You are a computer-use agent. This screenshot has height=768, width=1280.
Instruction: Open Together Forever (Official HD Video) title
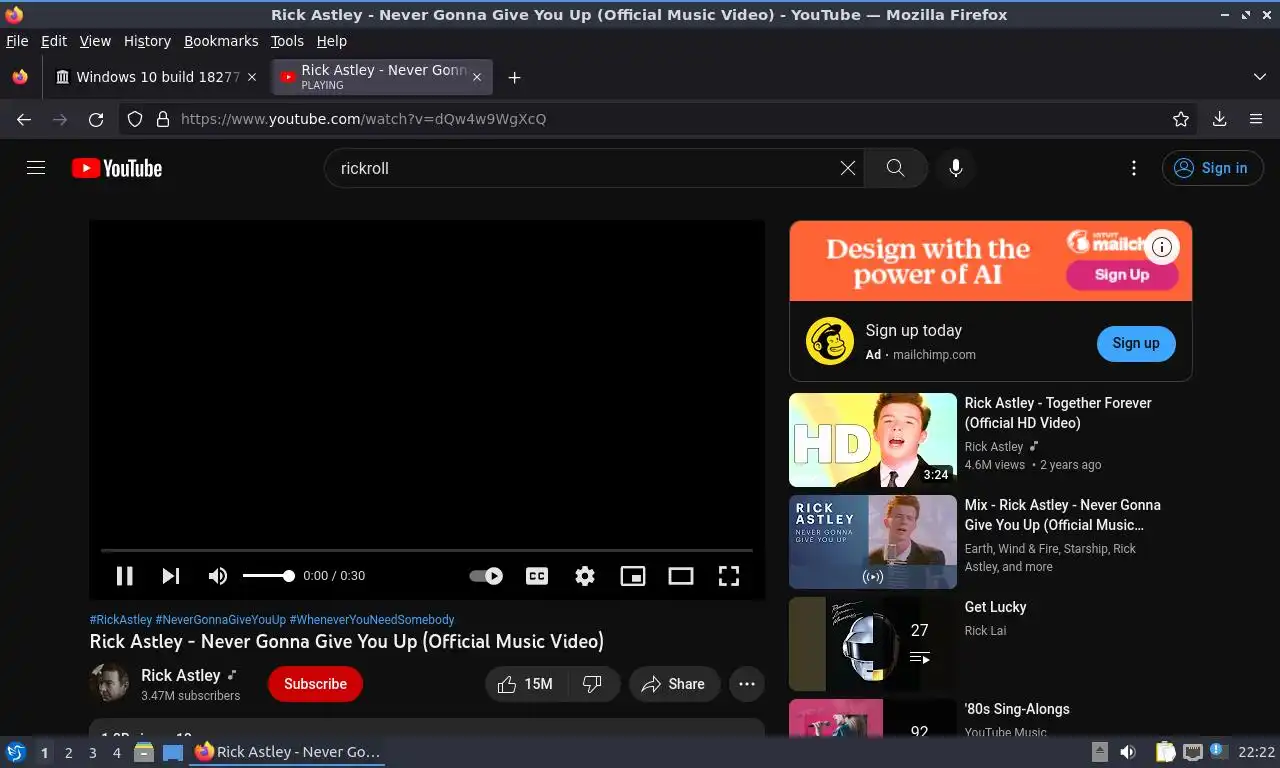tap(1058, 413)
